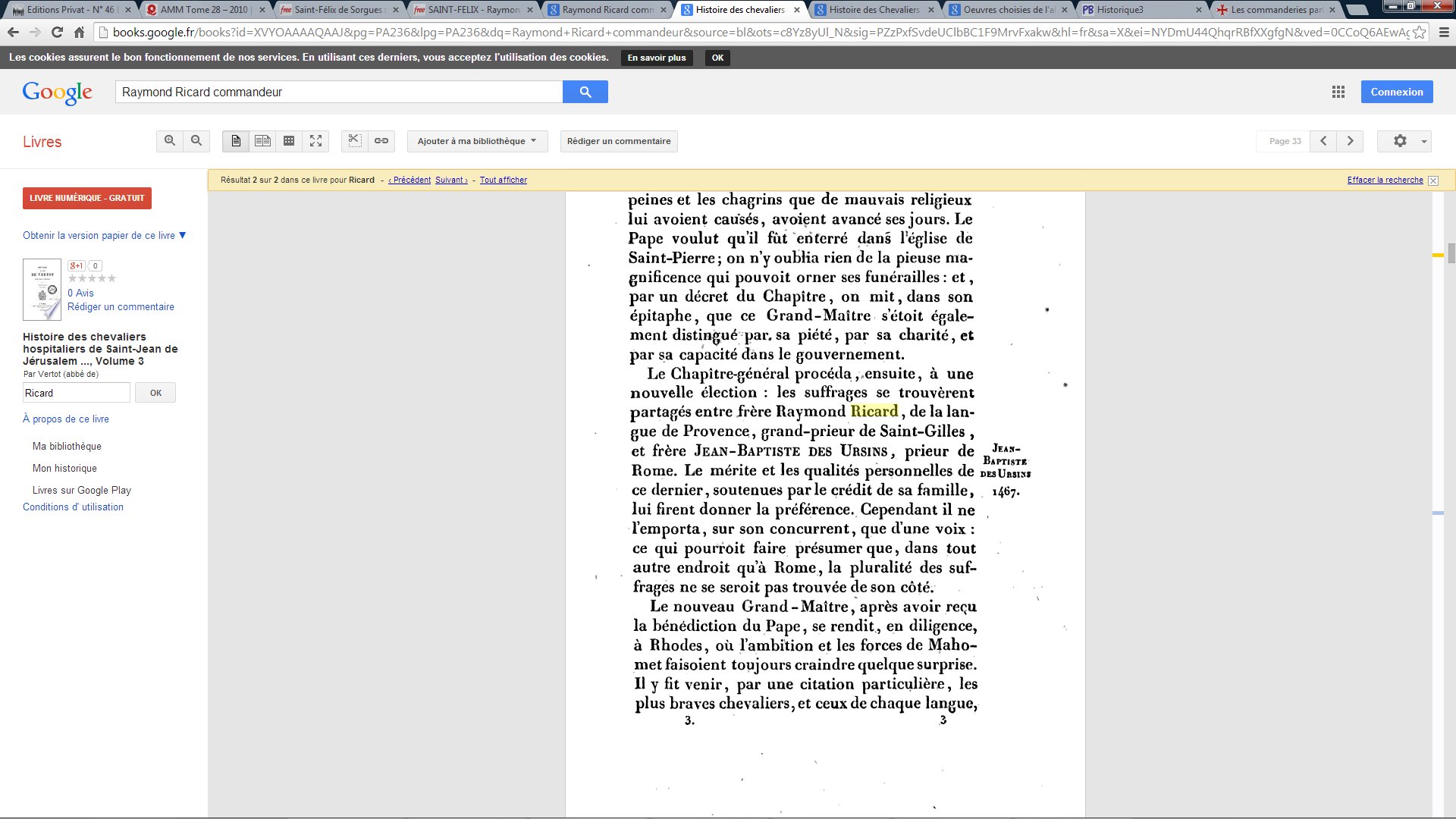The height and width of the screenshot is (819, 1456).
Task: Go to the browser home page icon
Action: [79, 33]
